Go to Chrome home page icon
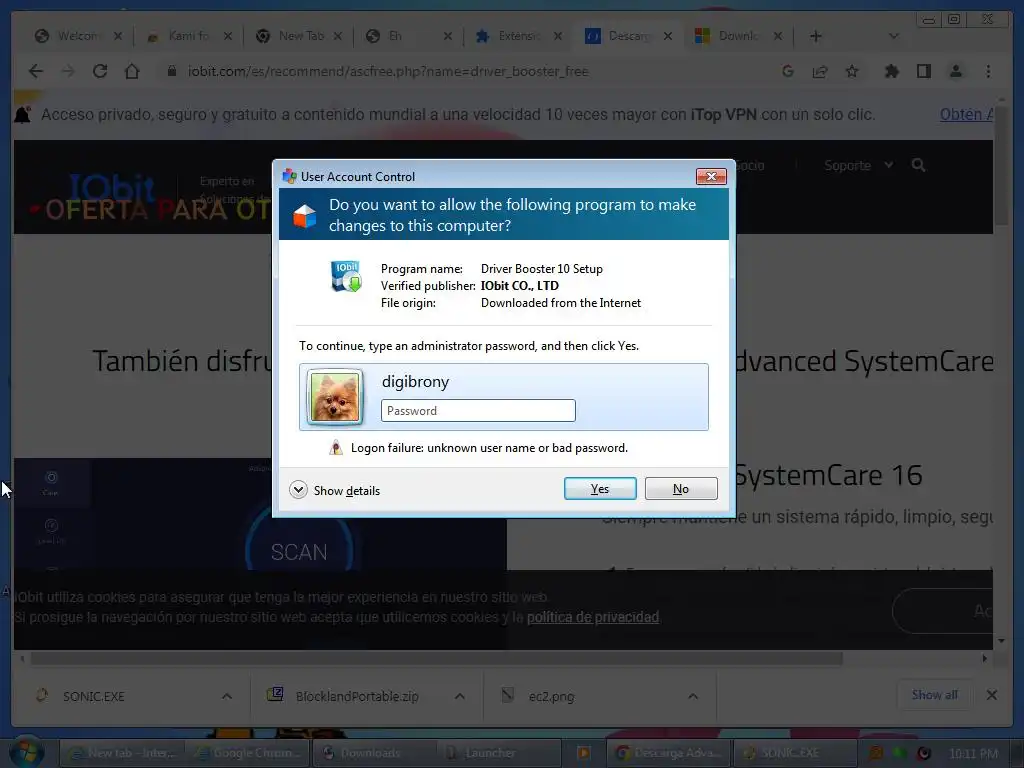This screenshot has width=1024, height=768. pyautogui.click(x=132, y=71)
